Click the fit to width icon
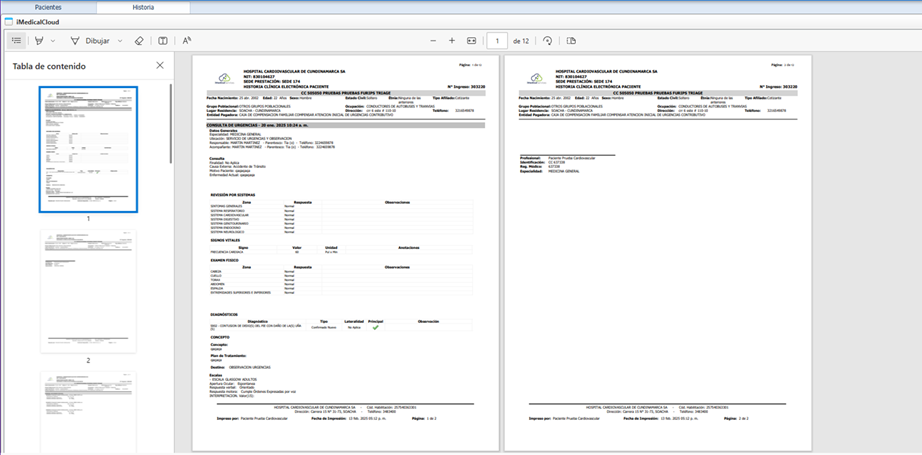 [x=473, y=41]
